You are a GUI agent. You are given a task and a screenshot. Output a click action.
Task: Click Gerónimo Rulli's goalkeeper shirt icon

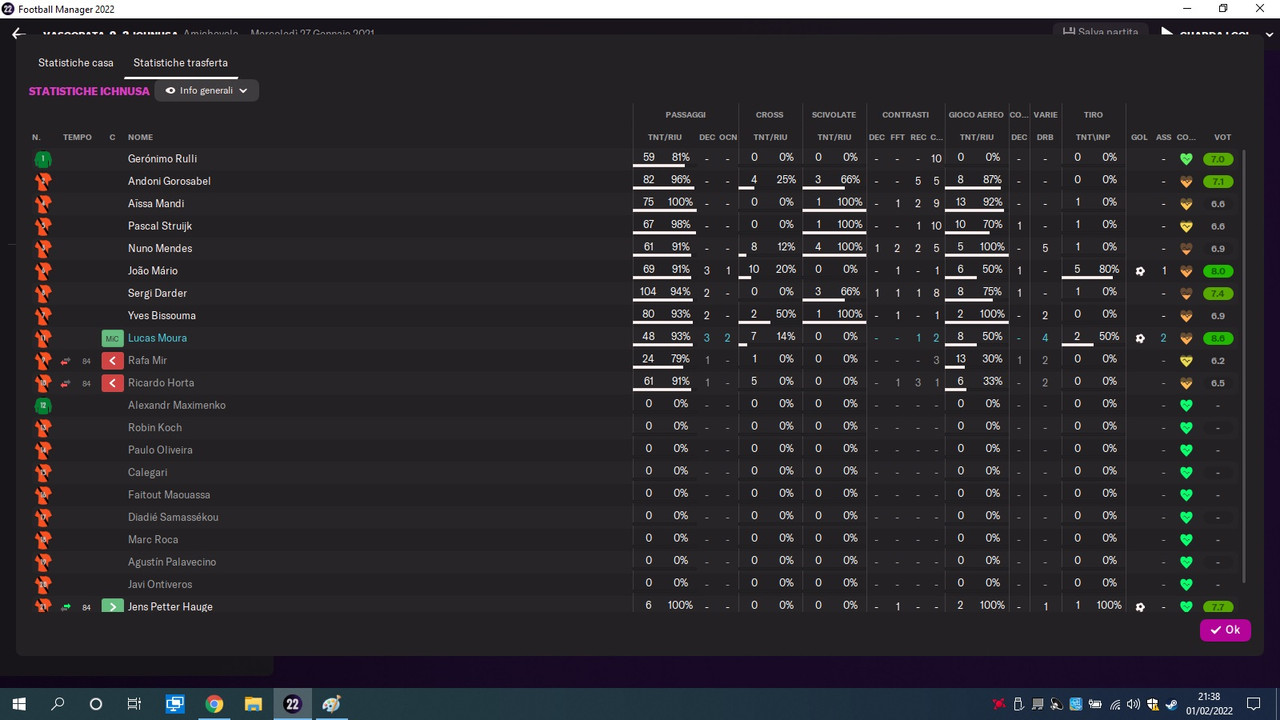tap(43, 159)
